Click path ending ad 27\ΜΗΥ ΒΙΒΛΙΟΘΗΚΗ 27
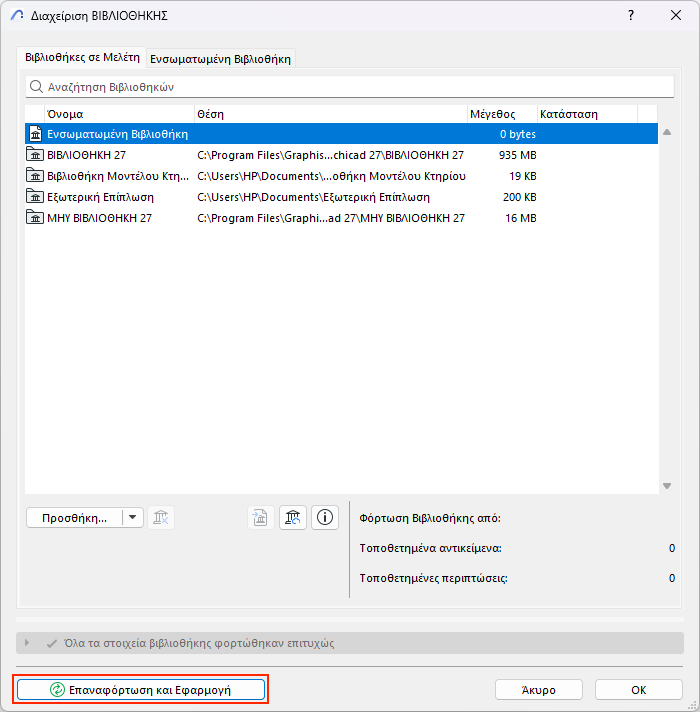The height and width of the screenshot is (712, 700). 331,218
